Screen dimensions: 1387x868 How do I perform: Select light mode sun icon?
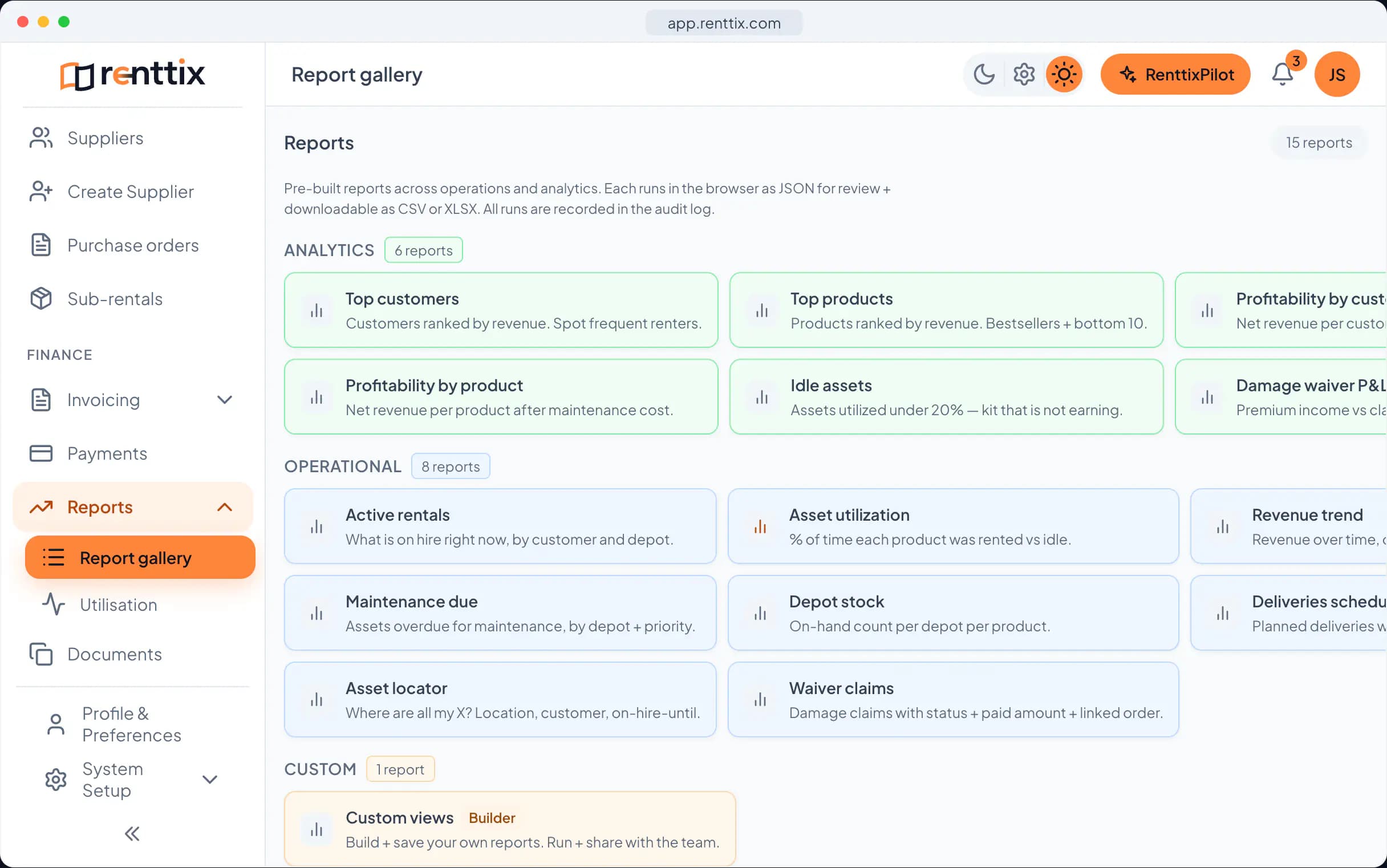[x=1064, y=74]
